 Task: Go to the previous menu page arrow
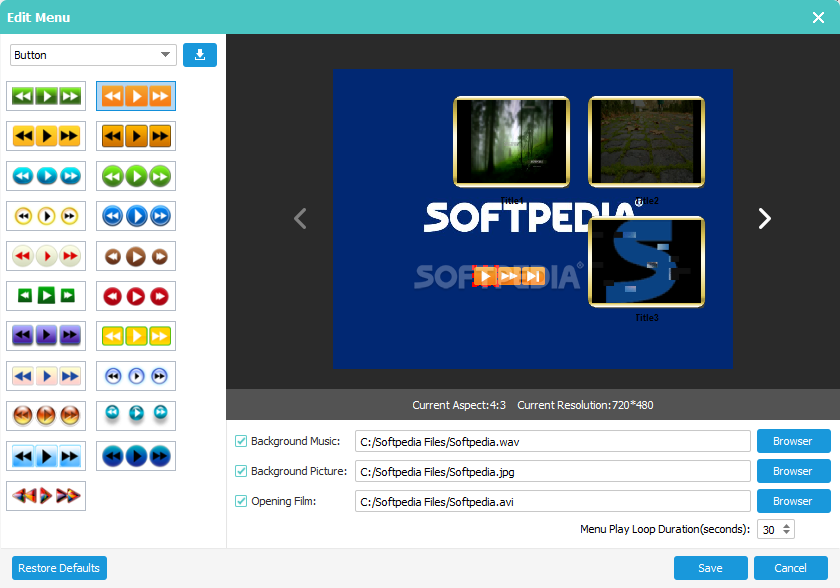click(x=301, y=218)
